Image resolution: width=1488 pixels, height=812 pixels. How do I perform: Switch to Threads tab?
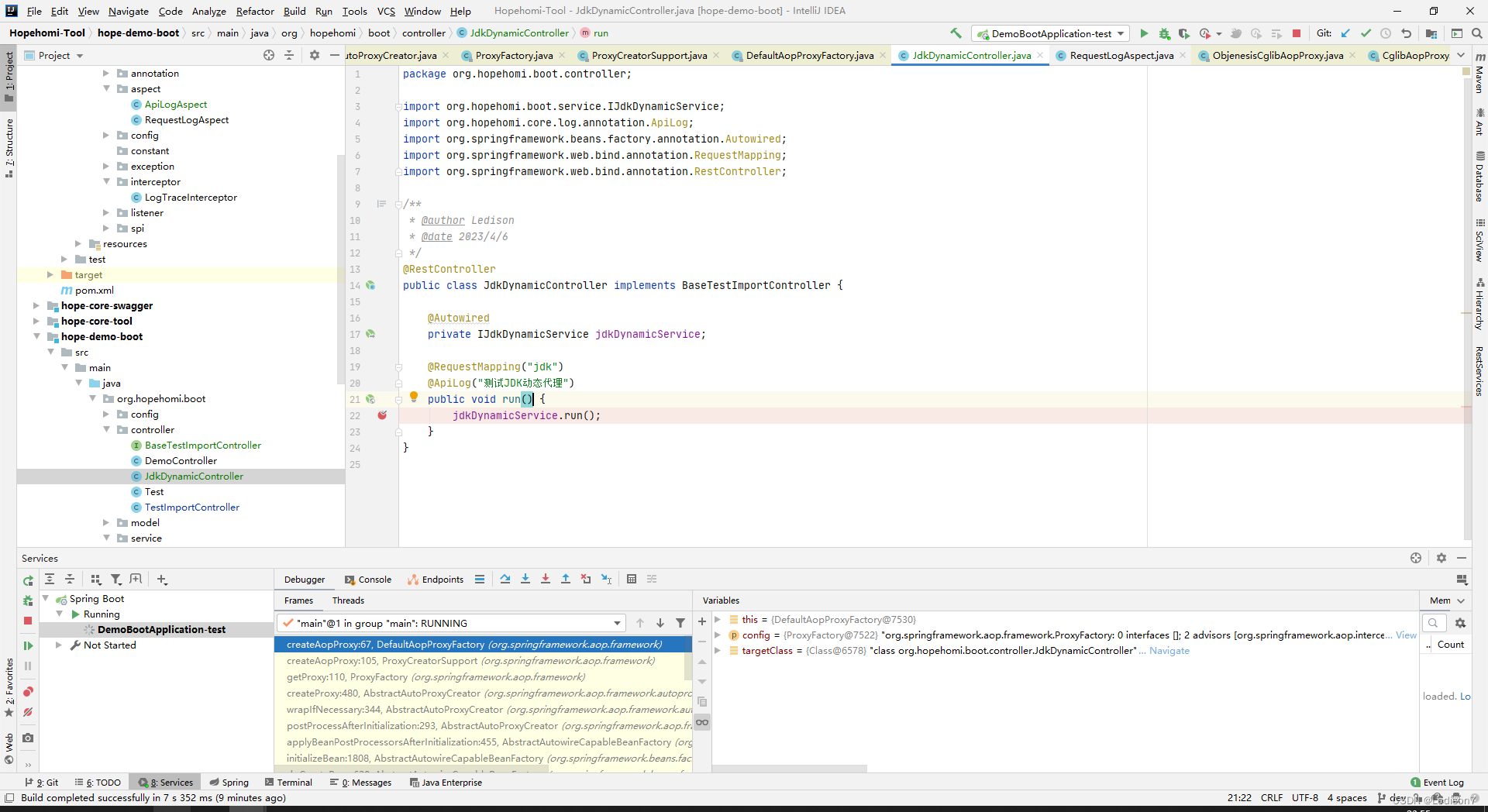(x=348, y=600)
